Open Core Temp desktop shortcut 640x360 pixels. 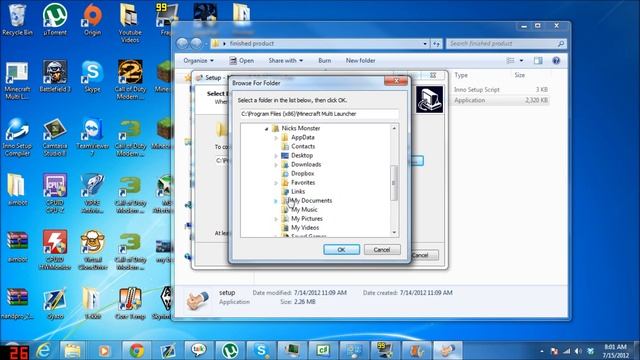[x=130, y=304]
